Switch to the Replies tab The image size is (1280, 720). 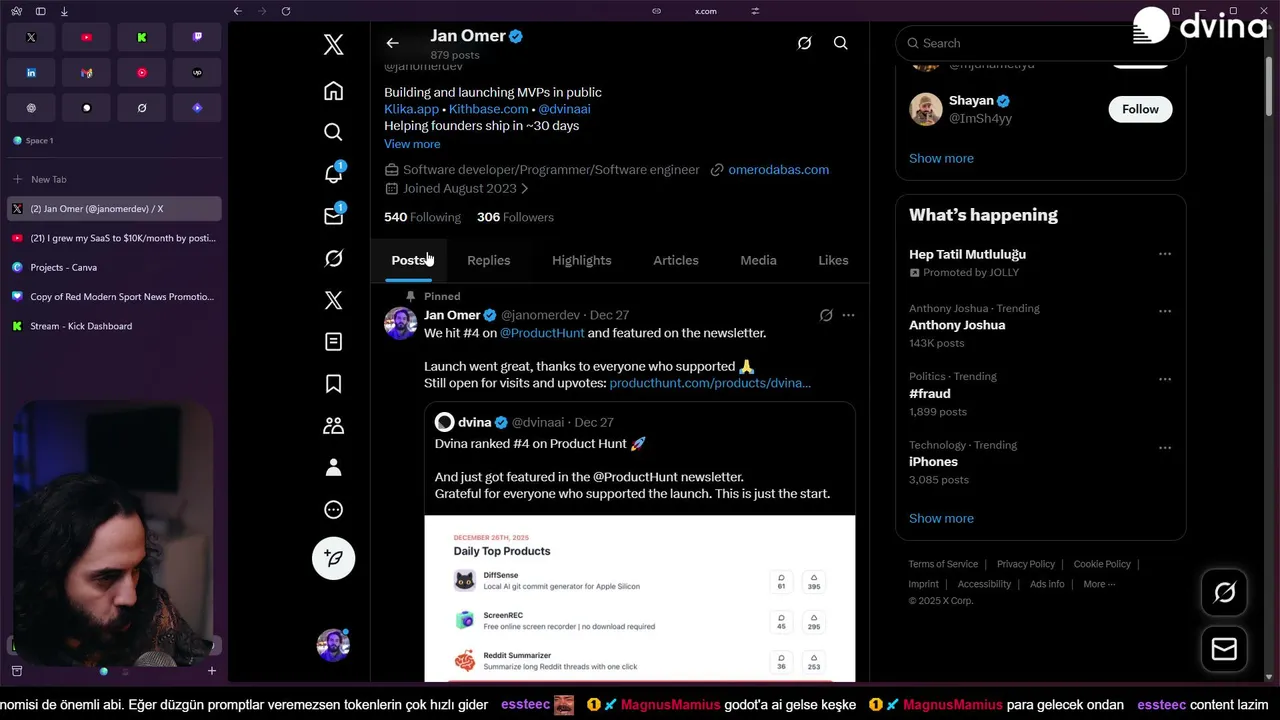[489, 260]
